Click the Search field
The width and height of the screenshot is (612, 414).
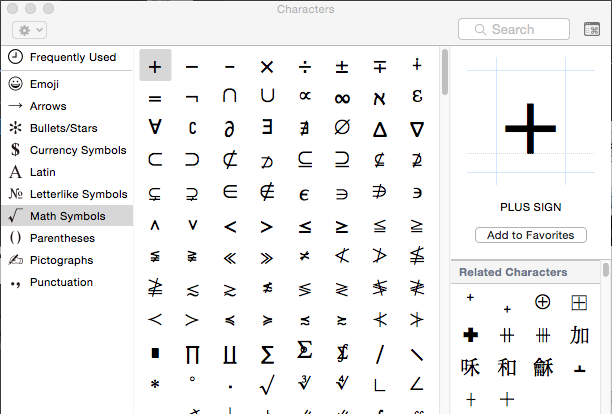point(514,29)
